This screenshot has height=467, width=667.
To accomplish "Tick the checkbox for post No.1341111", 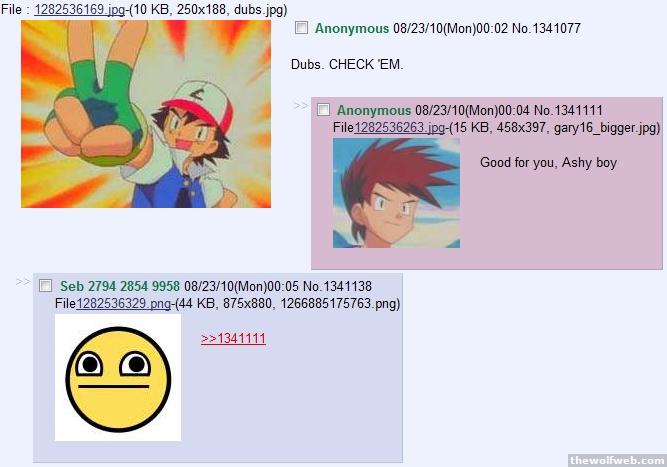I will [324, 110].
